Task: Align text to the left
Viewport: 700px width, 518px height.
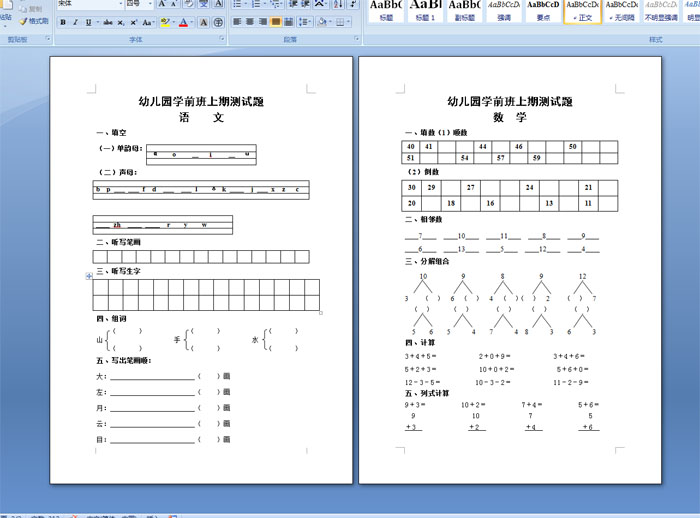Action: click(237, 22)
